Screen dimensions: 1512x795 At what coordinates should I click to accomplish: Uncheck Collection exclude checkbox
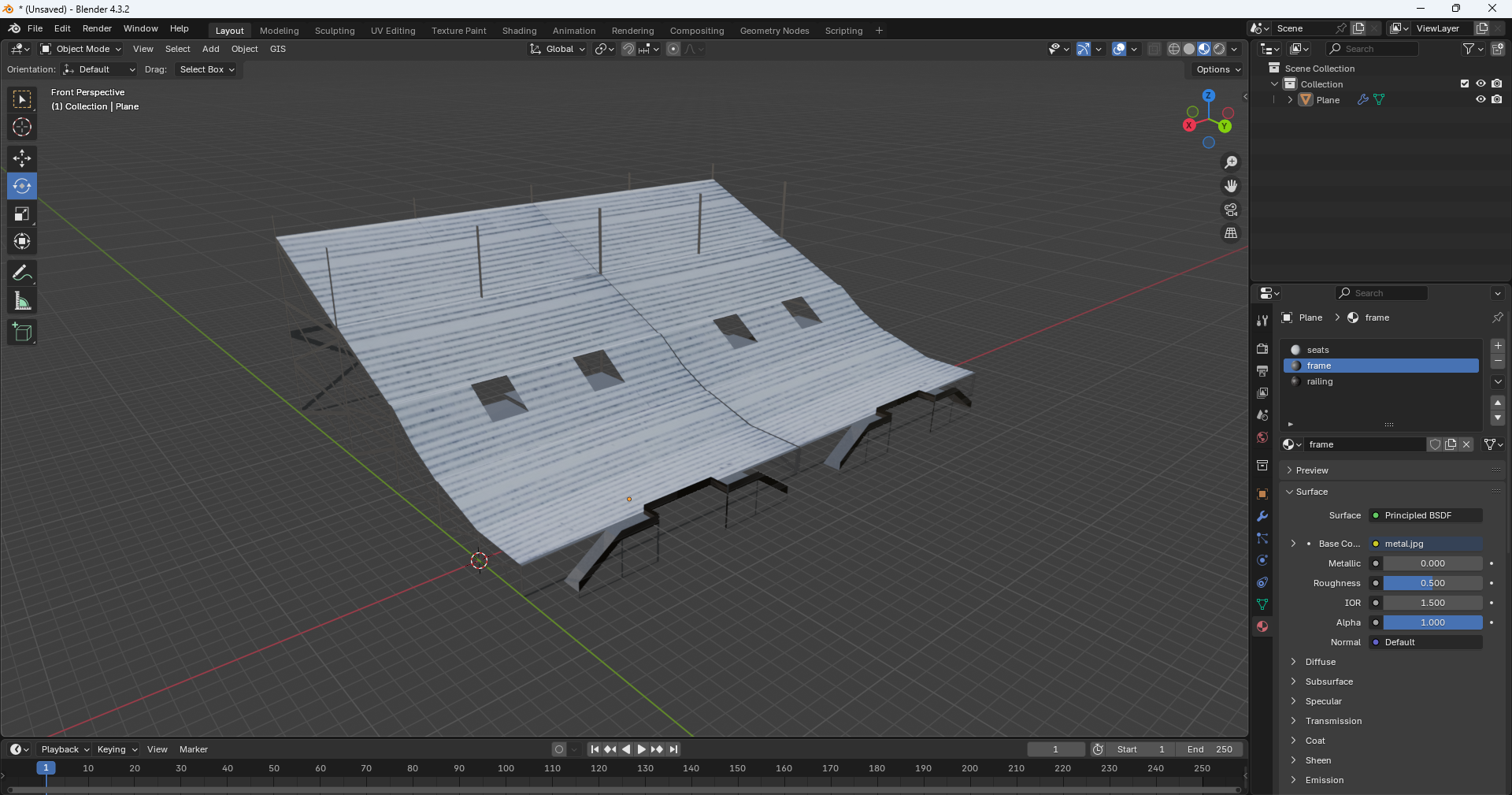tap(1465, 84)
